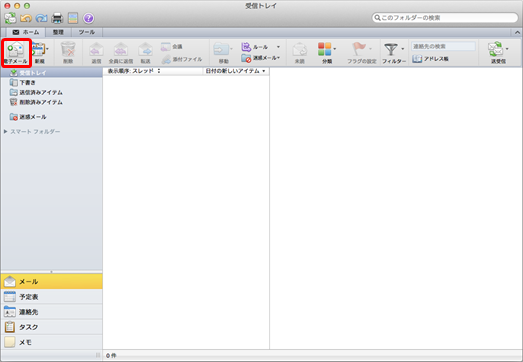Screen dimensions: 523x362
Task: Click the printer icon
Action: pyautogui.click(x=57, y=18)
